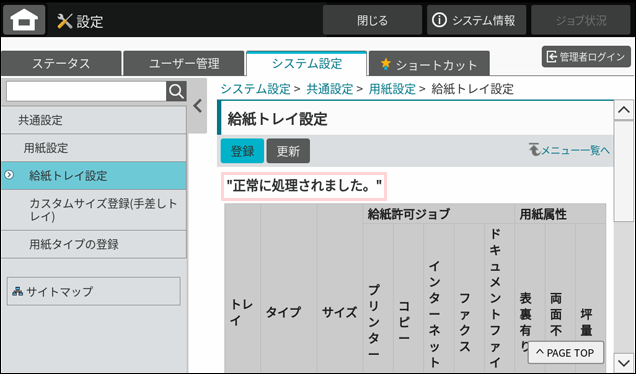Click the search magnifier icon

tap(176, 91)
